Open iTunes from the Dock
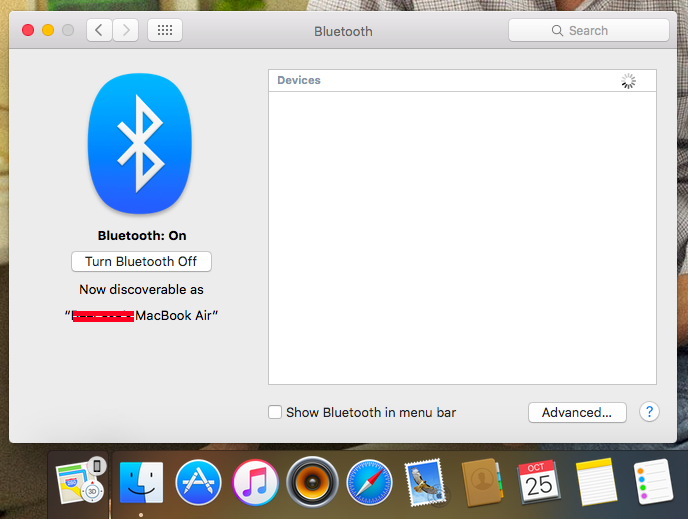Viewport: 688px width, 519px height. pyautogui.click(x=255, y=482)
